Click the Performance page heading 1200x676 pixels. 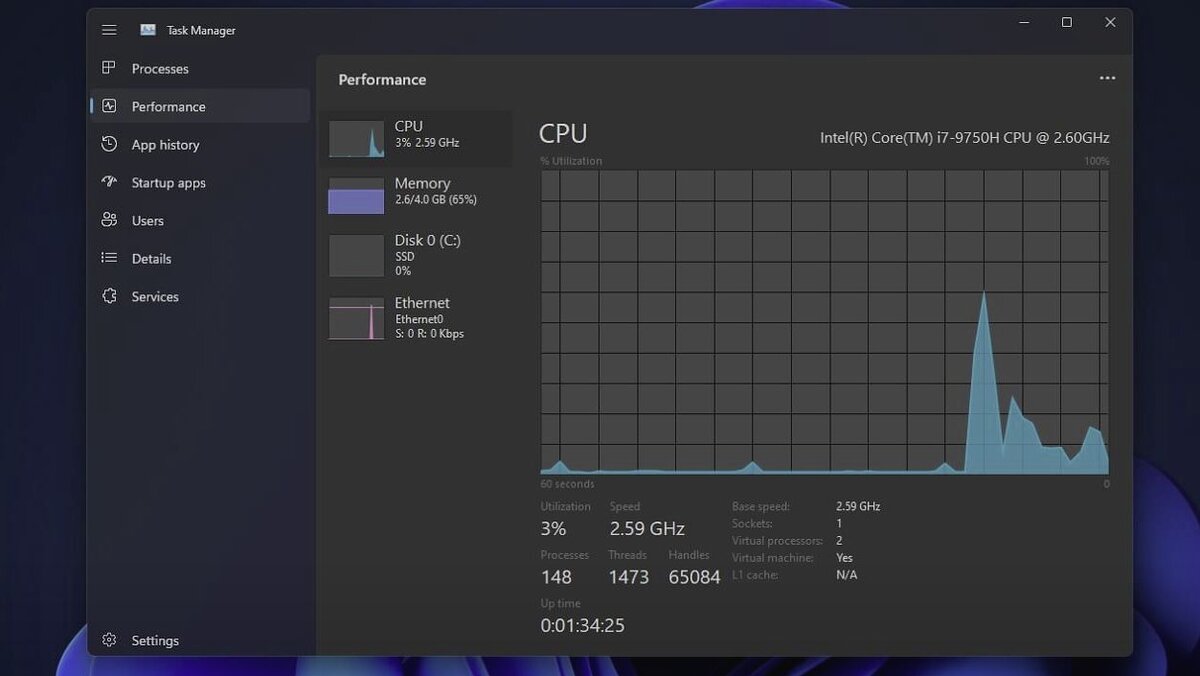[x=382, y=80]
